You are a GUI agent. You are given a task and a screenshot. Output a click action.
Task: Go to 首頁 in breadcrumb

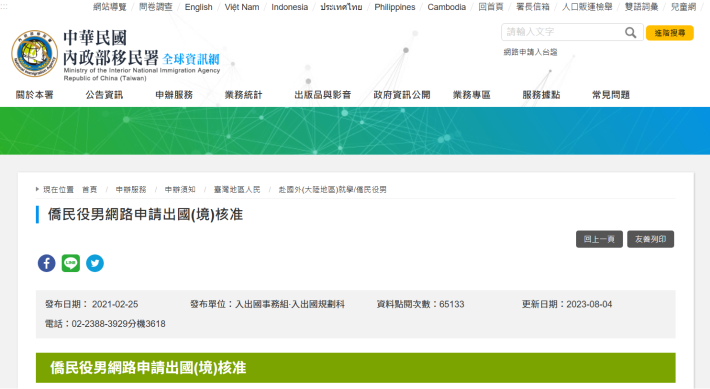click(x=90, y=189)
